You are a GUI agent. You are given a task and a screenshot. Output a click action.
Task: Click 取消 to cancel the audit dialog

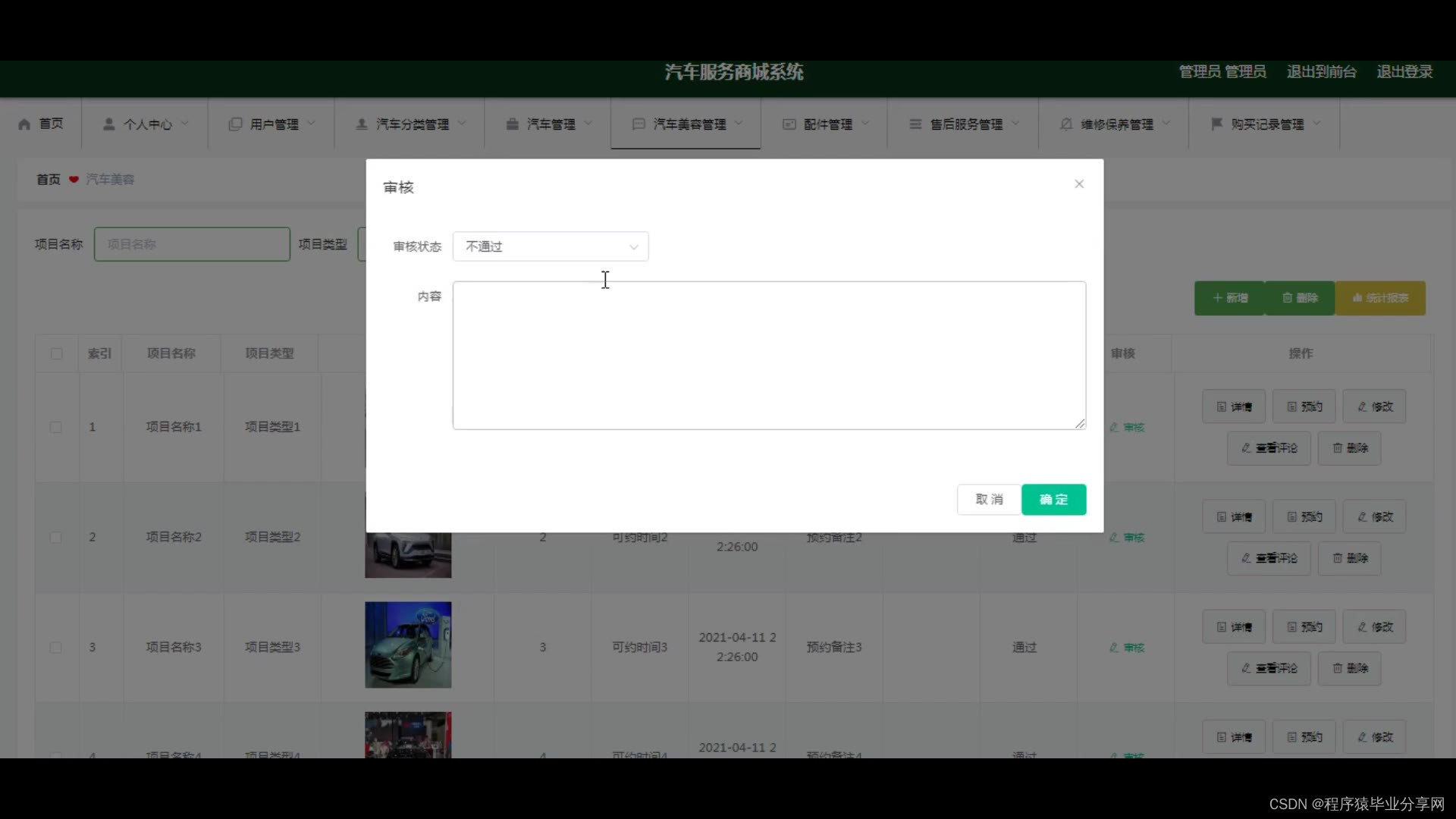[x=988, y=499]
